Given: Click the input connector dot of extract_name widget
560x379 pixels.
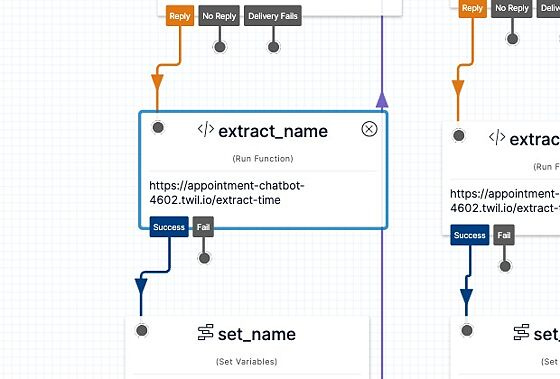Looking at the screenshot, I should pyautogui.click(x=158, y=127).
